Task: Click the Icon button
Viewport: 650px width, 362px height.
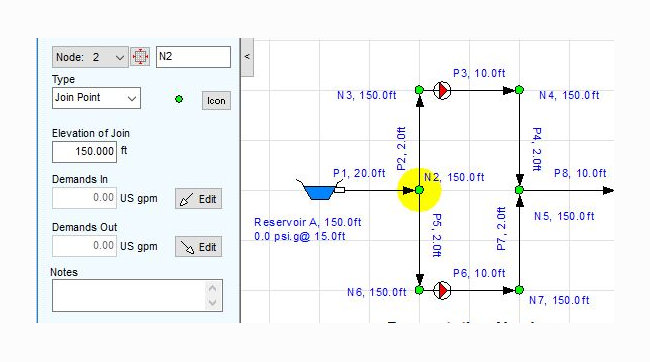Action: tap(216, 101)
